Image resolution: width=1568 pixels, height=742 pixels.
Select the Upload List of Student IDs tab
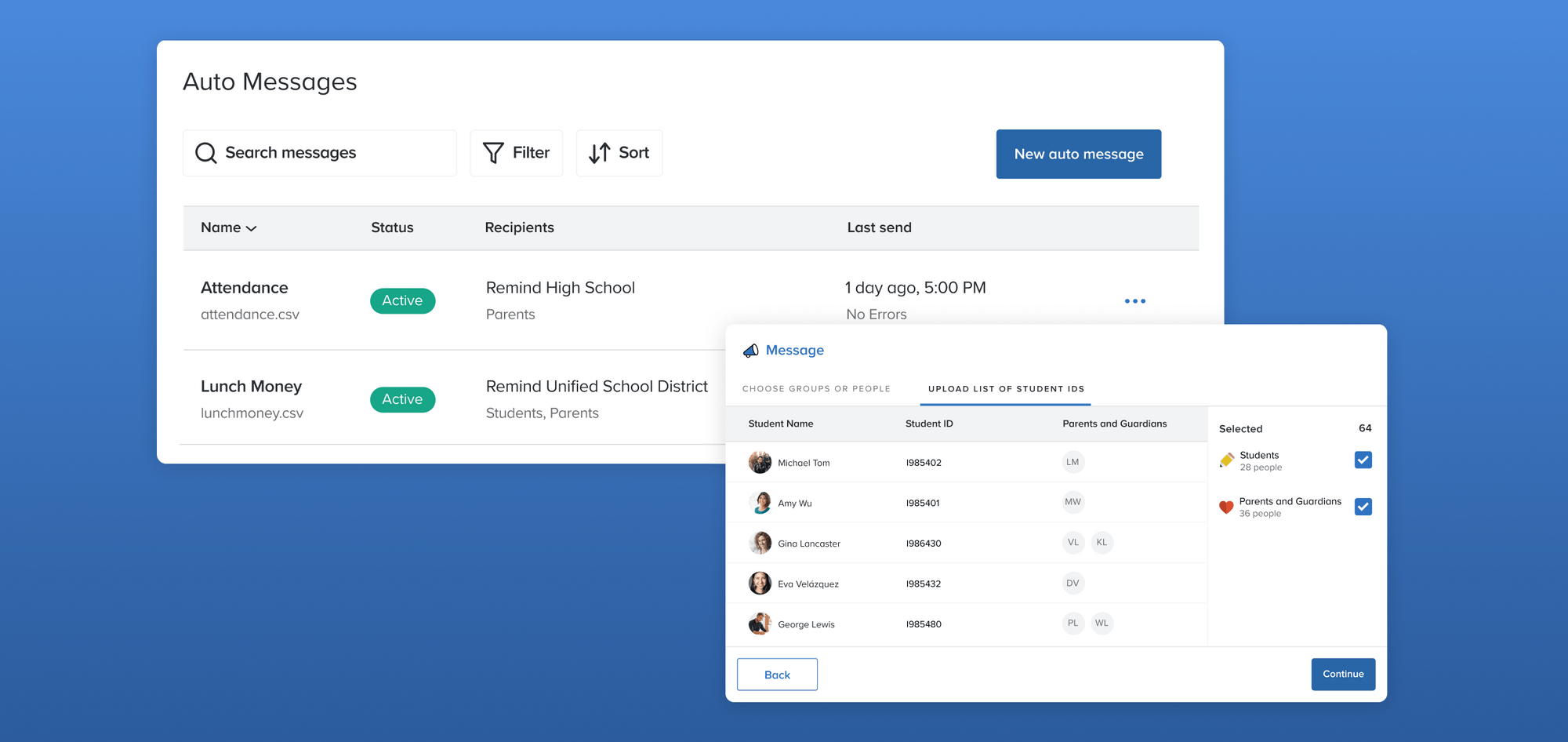[x=1004, y=388]
